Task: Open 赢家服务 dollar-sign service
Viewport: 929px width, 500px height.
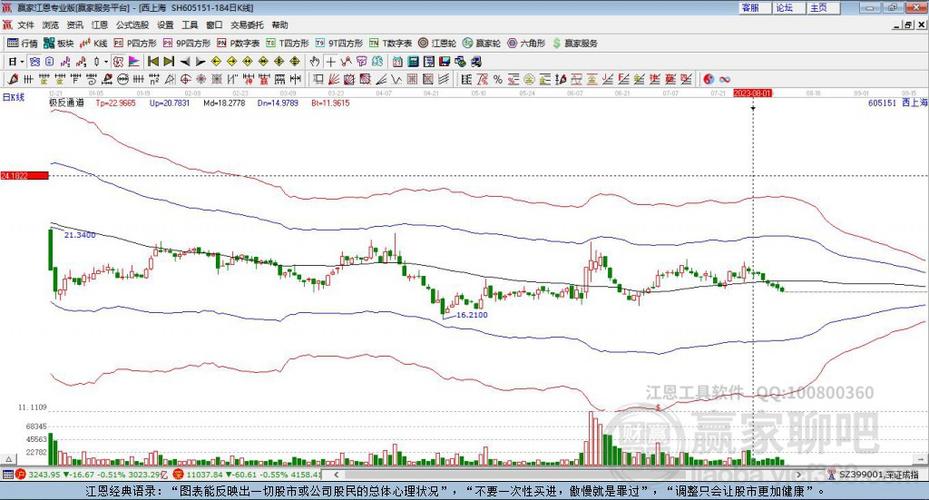Action: tap(575, 43)
